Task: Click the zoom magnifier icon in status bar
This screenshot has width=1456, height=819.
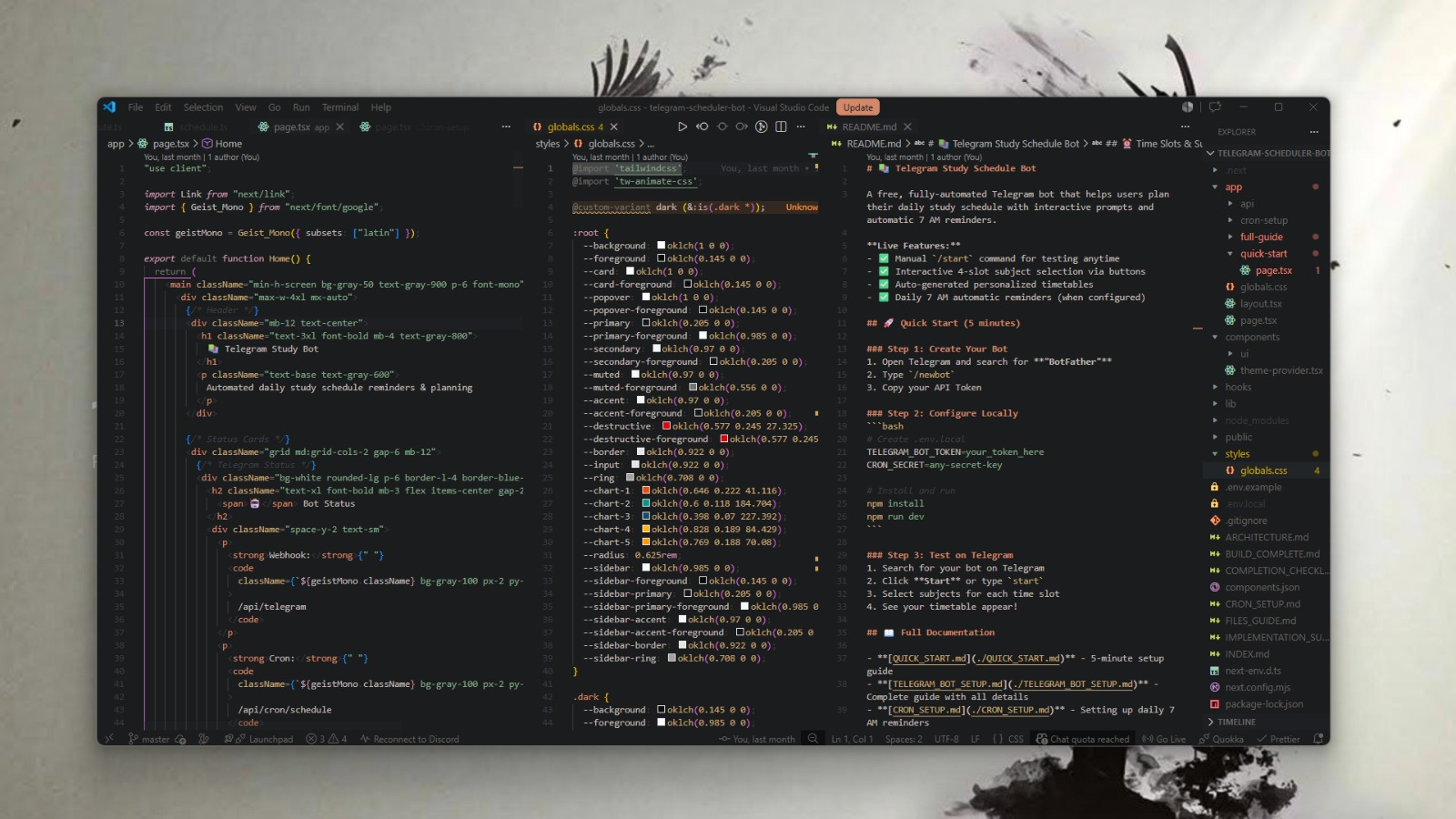Action: click(x=813, y=739)
